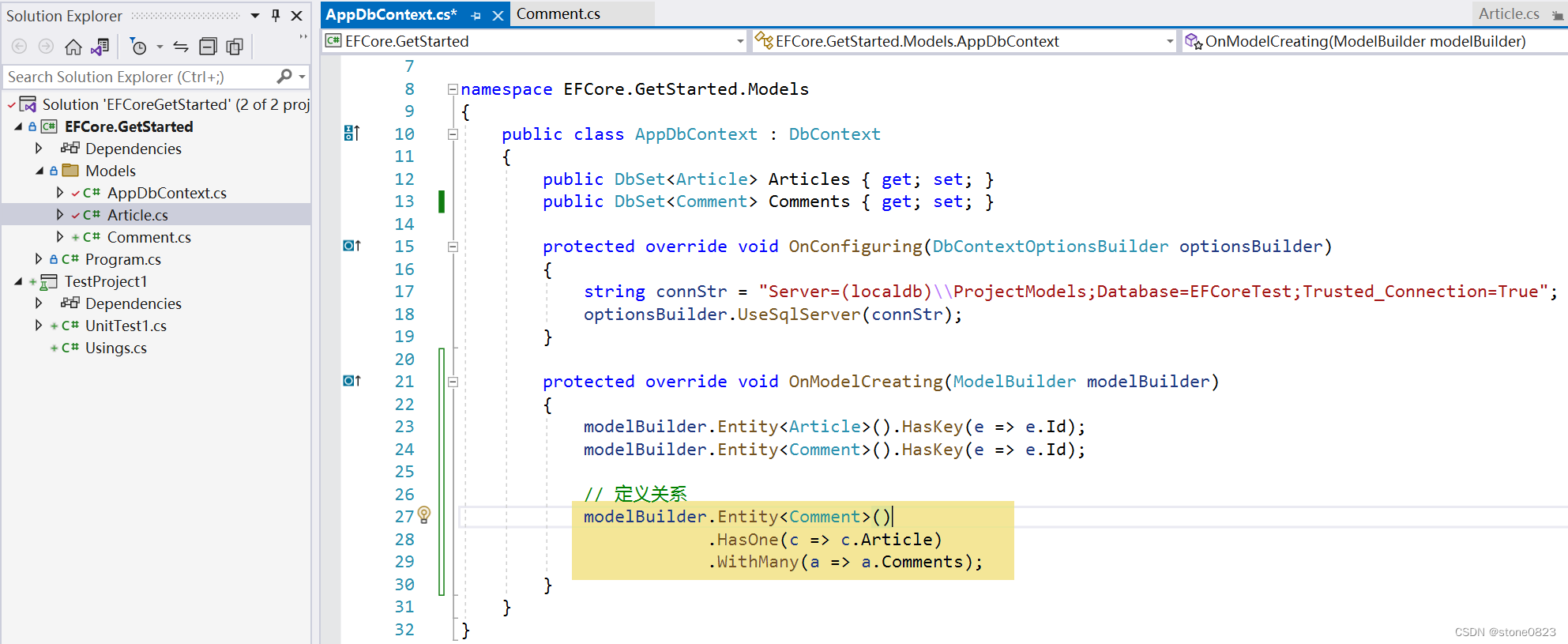Collapse the TestProject1 project node

(x=18, y=281)
